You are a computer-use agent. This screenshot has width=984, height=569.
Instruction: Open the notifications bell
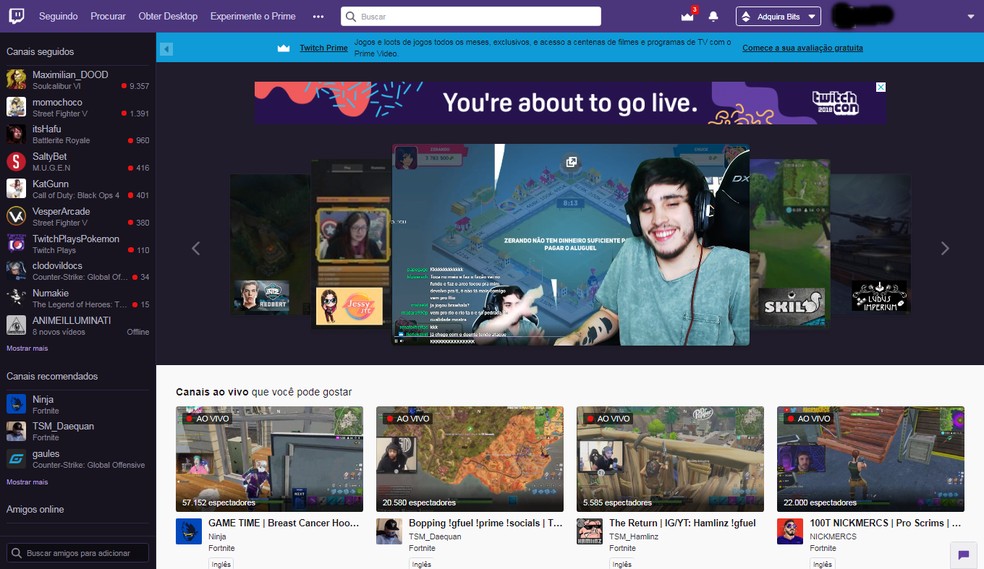point(714,16)
